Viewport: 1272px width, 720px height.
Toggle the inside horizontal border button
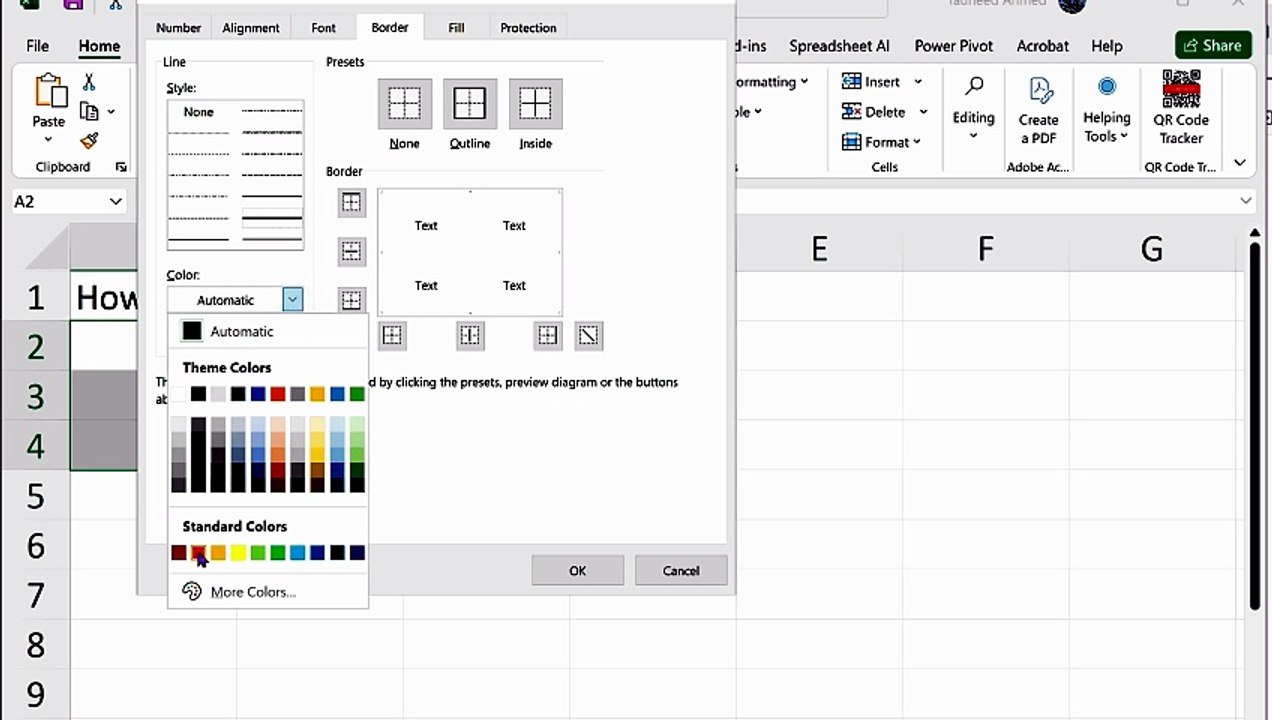tap(351, 251)
